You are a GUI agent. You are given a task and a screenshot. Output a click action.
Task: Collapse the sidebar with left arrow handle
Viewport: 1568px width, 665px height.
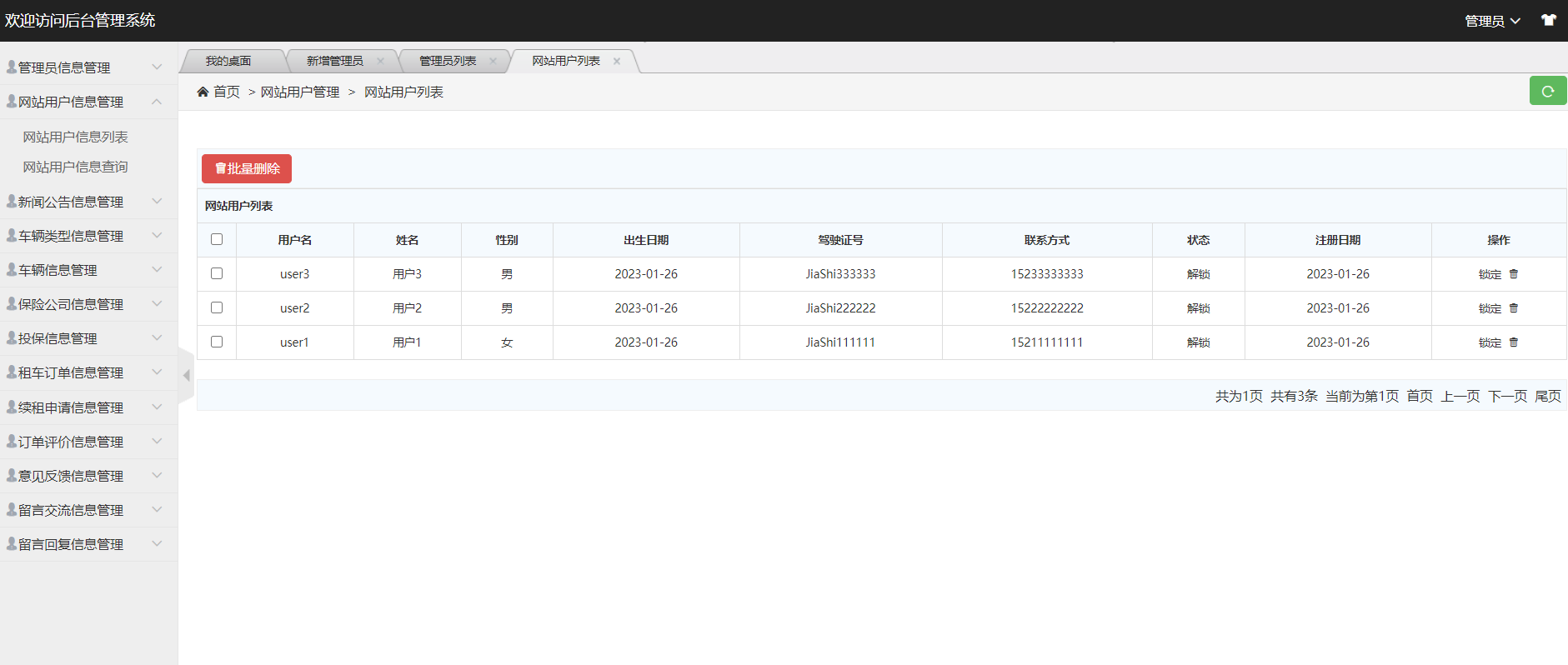pyautogui.click(x=187, y=375)
